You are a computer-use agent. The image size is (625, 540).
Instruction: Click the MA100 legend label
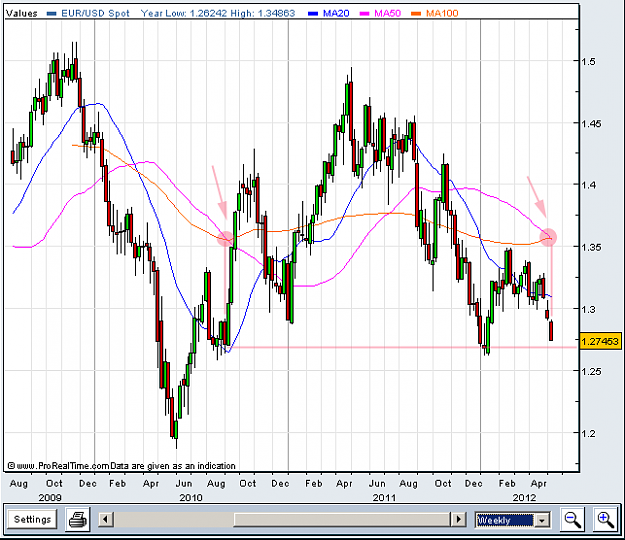442,13
